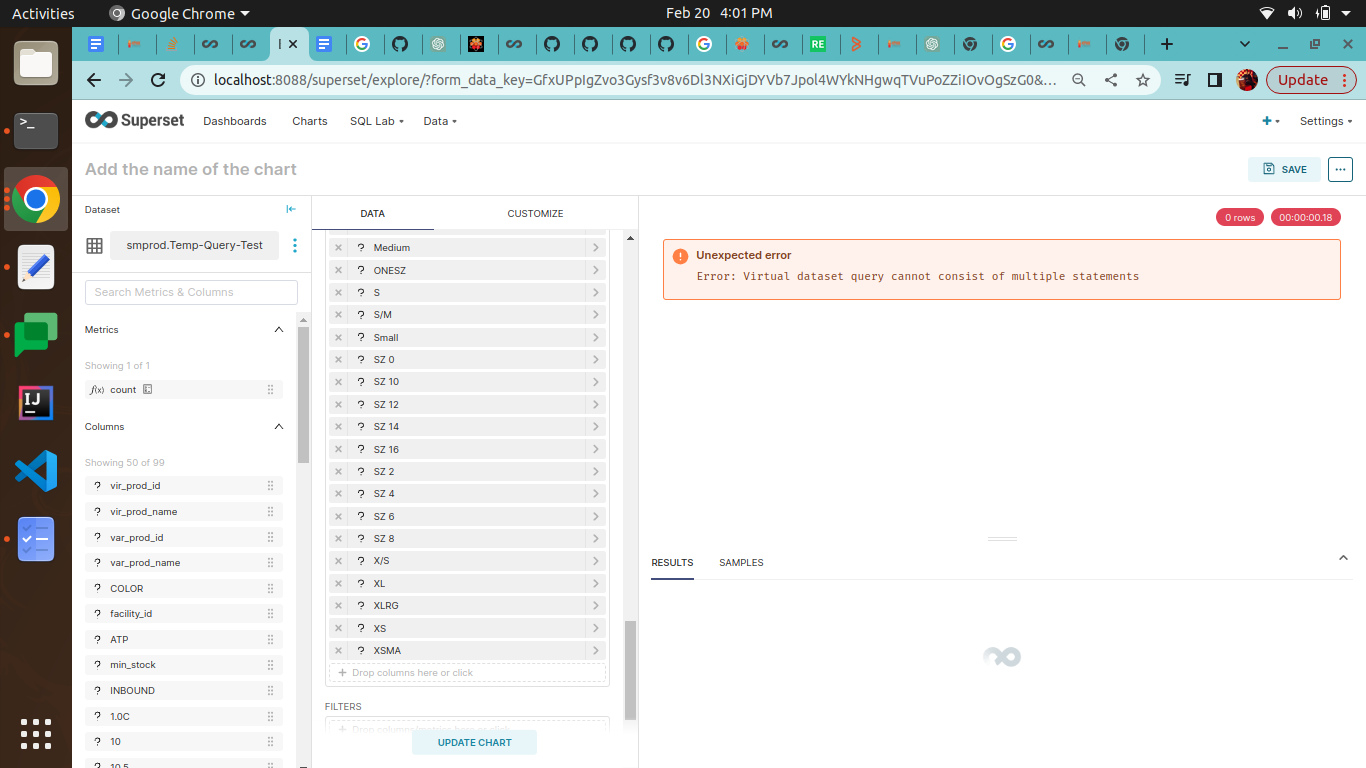Save the chart using the SAVE button
1366x768 pixels.
[x=1284, y=169]
